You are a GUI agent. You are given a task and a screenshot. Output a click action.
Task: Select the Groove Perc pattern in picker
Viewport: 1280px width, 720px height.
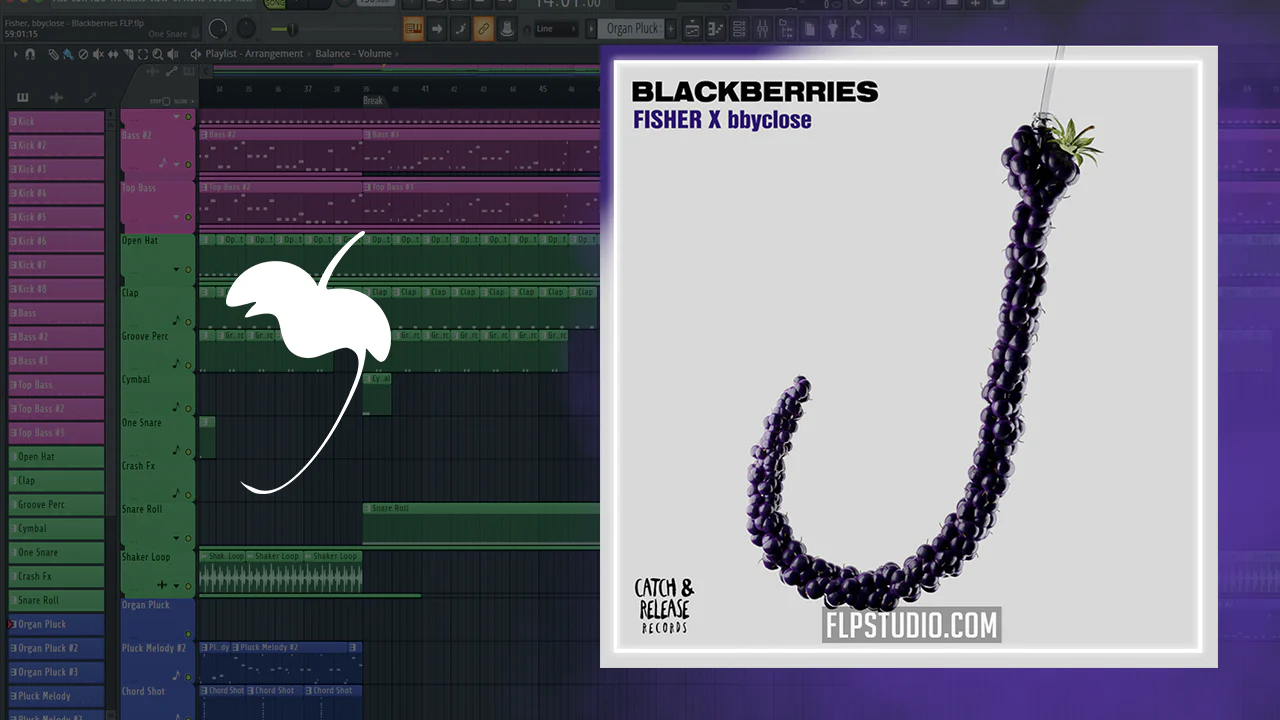(56, 505)
